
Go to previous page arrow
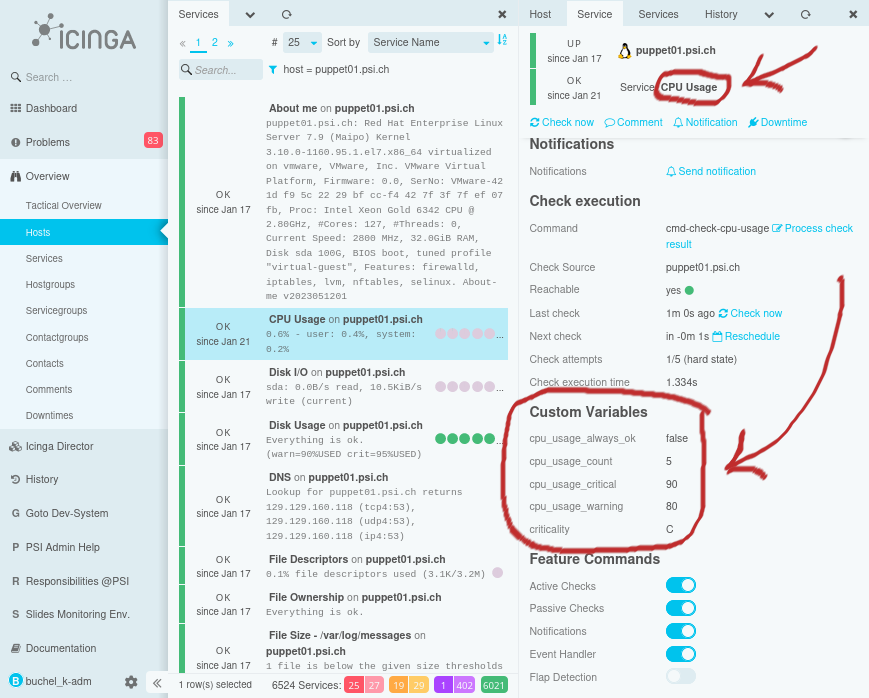[182, 43]
